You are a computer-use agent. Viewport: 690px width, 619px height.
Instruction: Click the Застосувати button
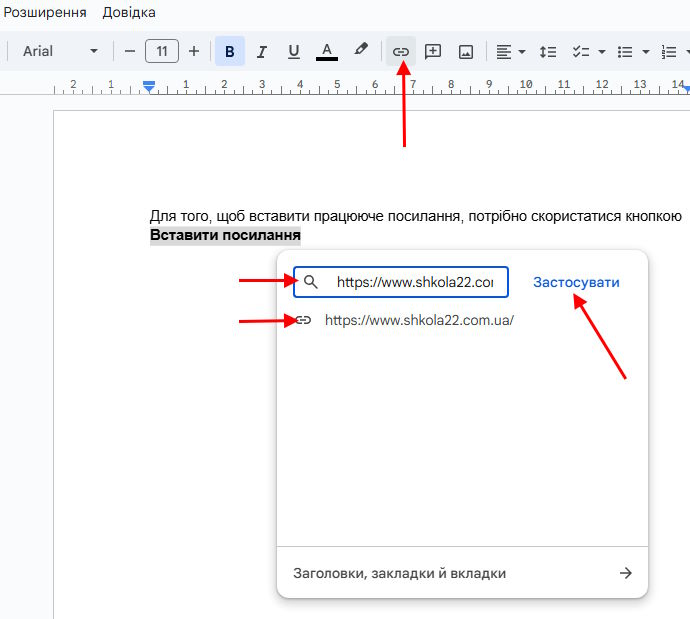click(x=576, y=282)
